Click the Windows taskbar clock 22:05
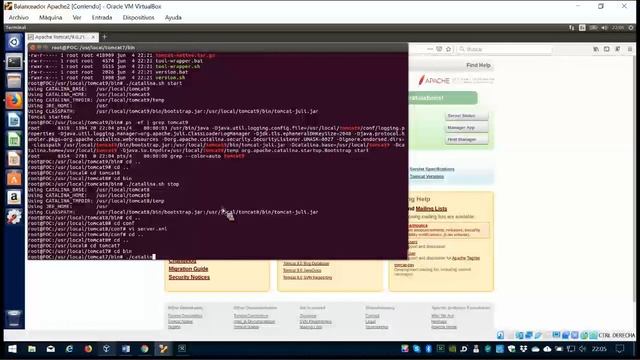The image size is (640, 360). pos(599,349)
